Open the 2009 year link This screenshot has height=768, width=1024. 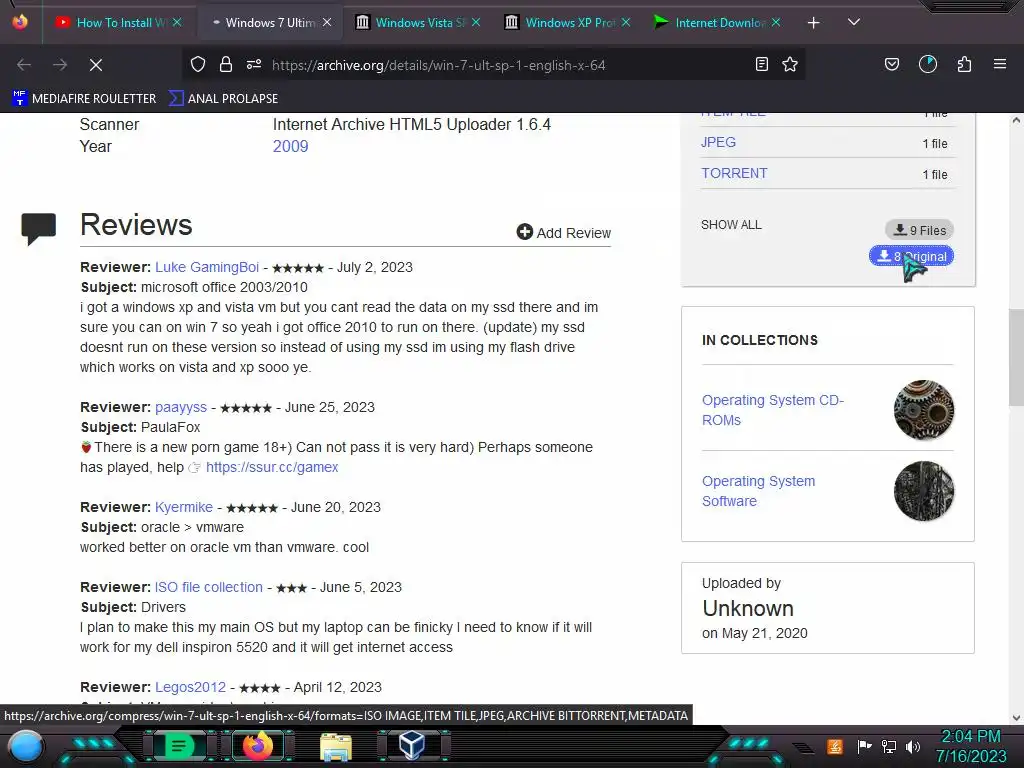pyautogui.click(x=291, y=146)
